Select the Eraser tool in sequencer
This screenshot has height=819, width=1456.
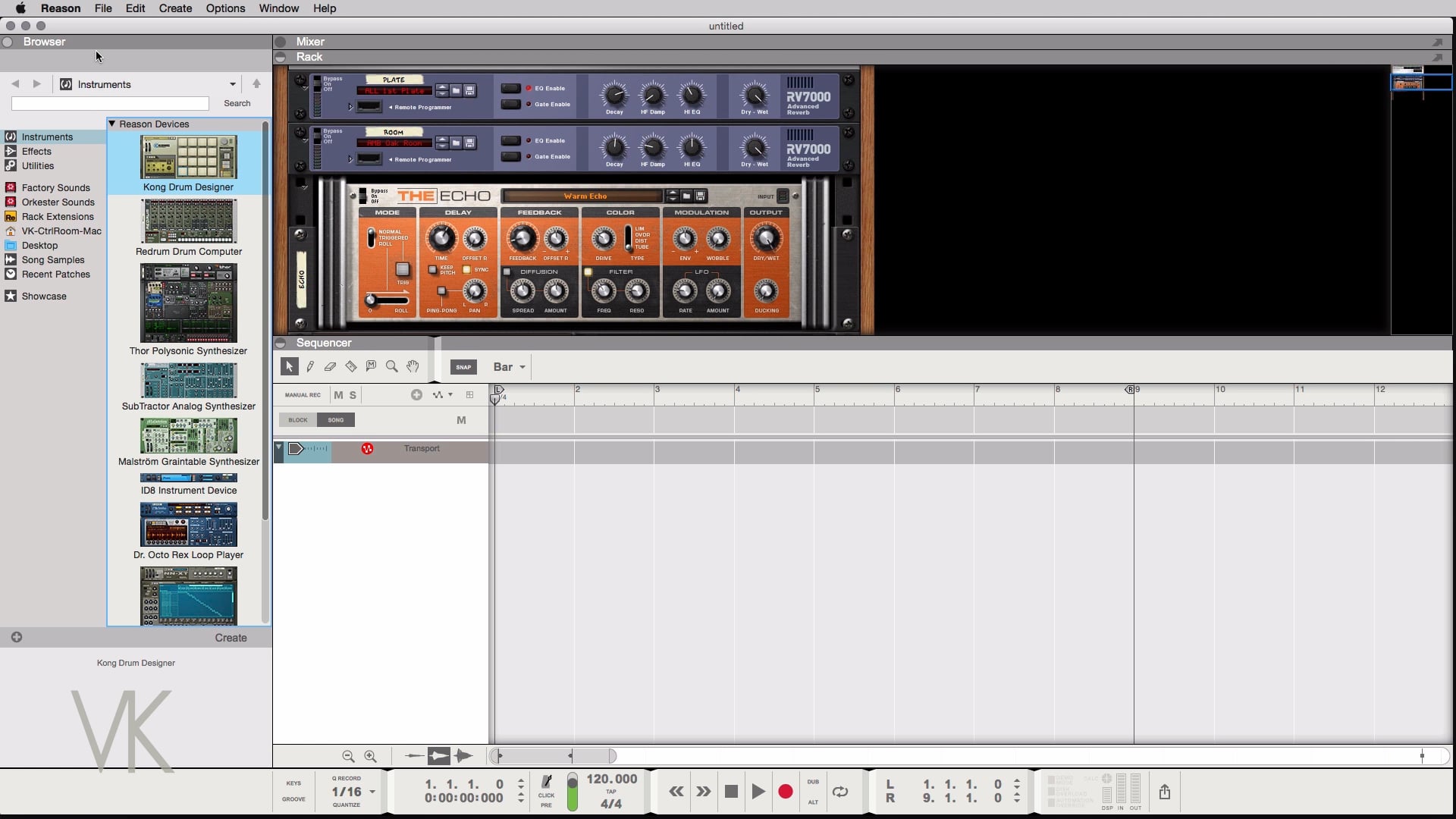(x=330, y=367)
